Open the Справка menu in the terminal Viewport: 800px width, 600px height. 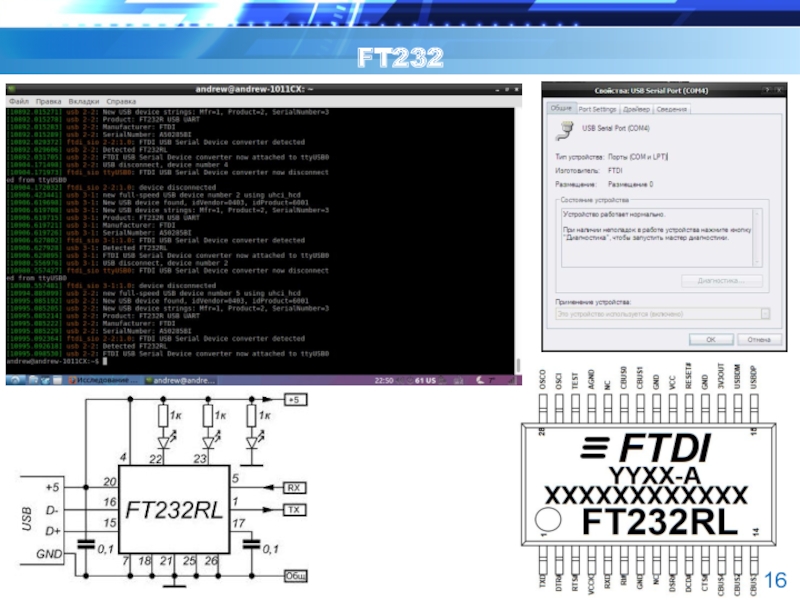(121, 102)
